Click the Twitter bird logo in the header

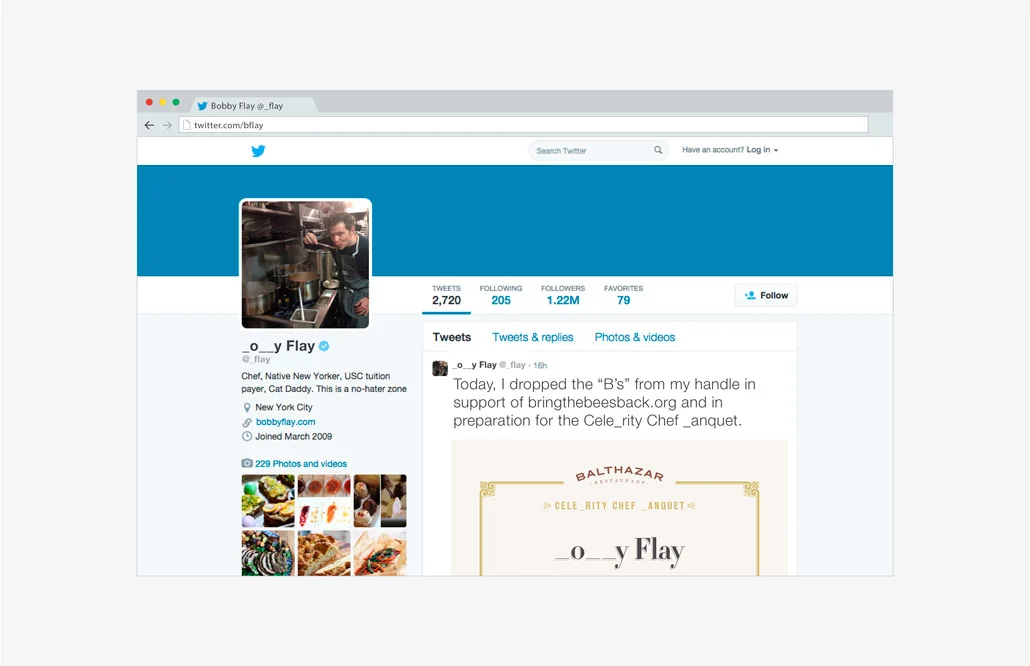coord(258,151)
